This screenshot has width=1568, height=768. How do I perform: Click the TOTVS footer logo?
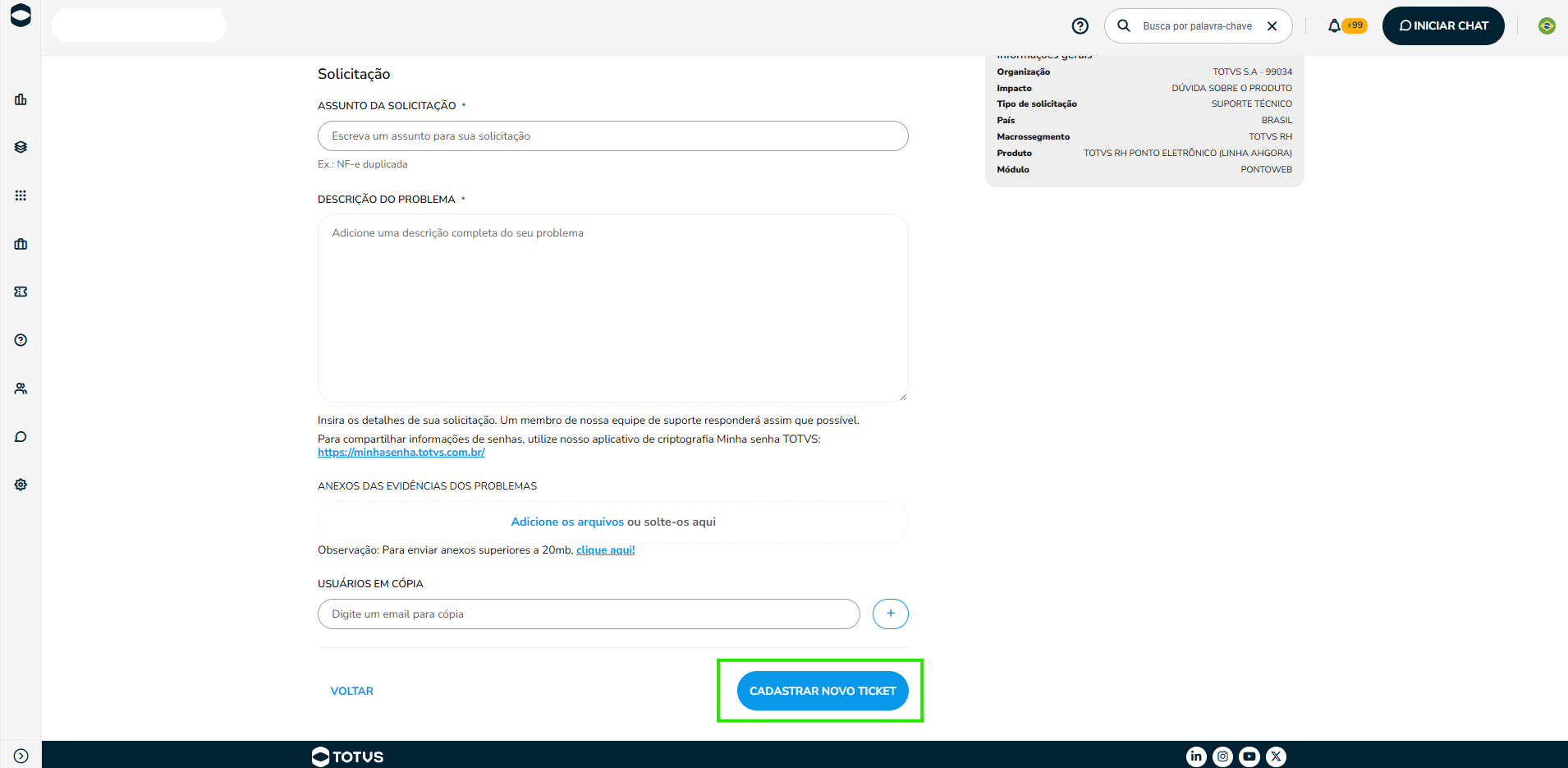pyautogui.click(x=348, y=757)
